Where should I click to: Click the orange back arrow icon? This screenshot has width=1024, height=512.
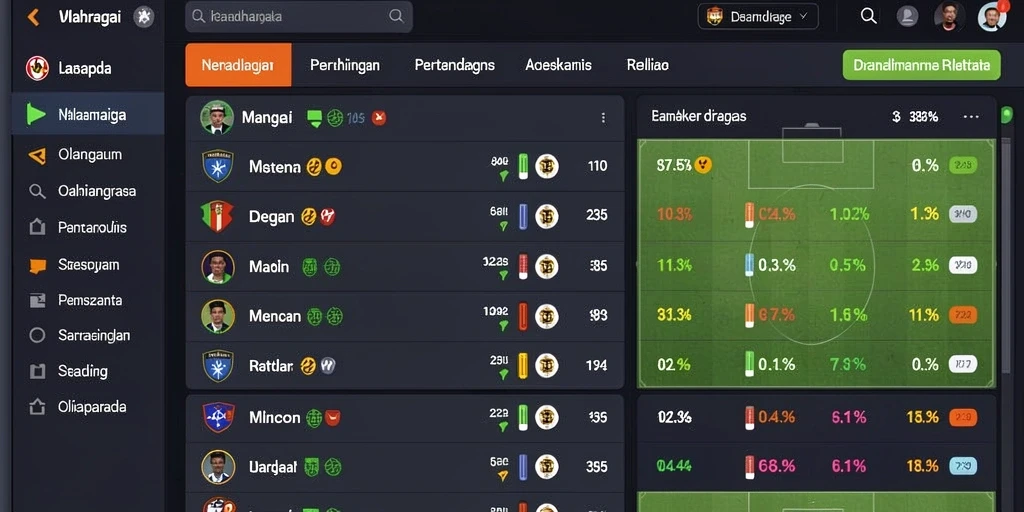pos(33,17)
